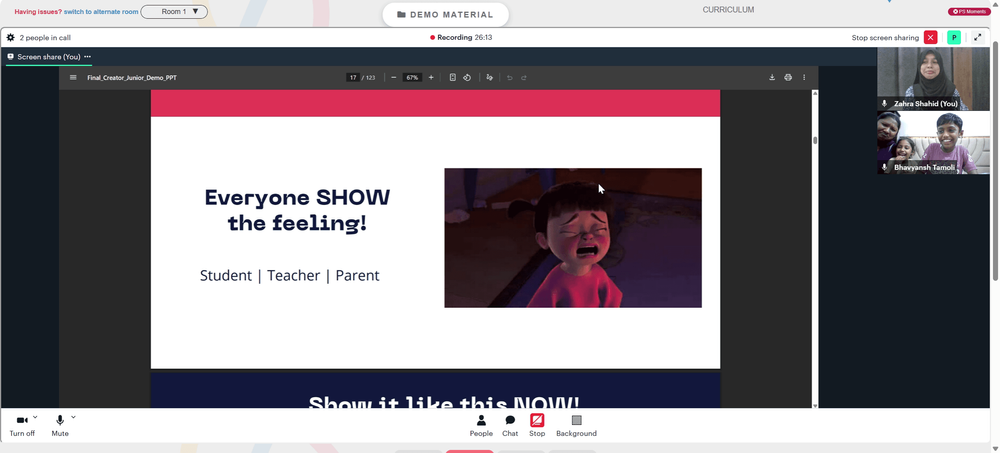
Task: Expand the call to fullscreen
Action: [x=978, y=38]
